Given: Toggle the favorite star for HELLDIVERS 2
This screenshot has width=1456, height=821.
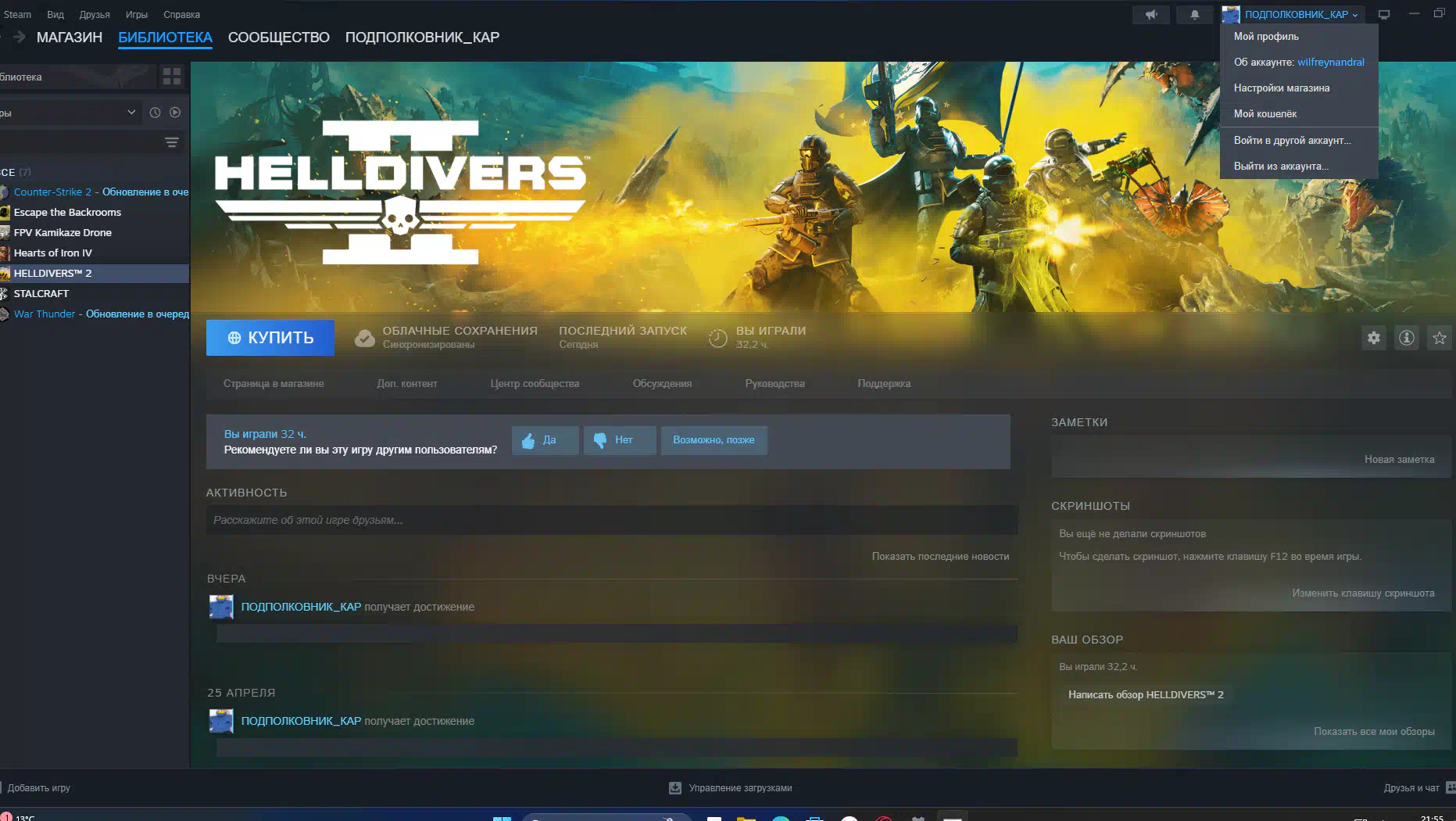Looking at the screenshot, I should coord(1439,338).
